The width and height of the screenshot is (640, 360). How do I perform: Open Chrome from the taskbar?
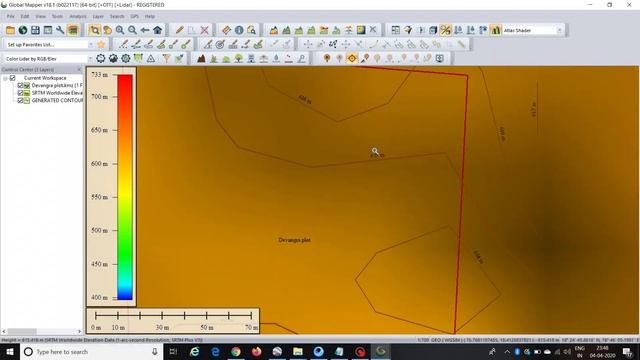(x=236, y=351)
